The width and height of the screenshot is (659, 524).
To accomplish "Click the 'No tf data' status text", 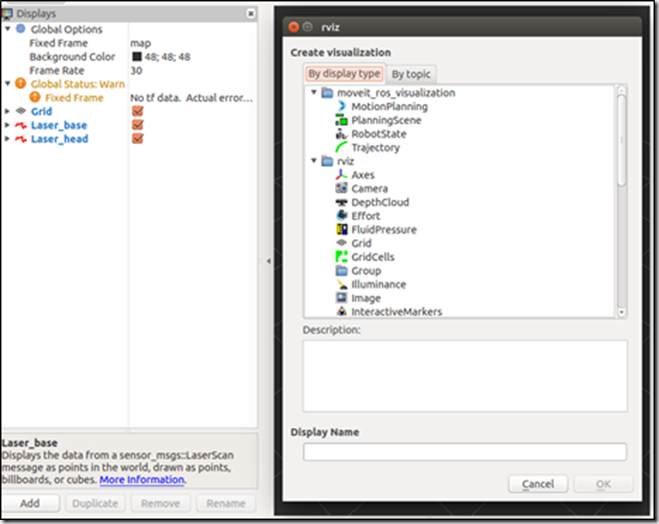I will point(192,97).
